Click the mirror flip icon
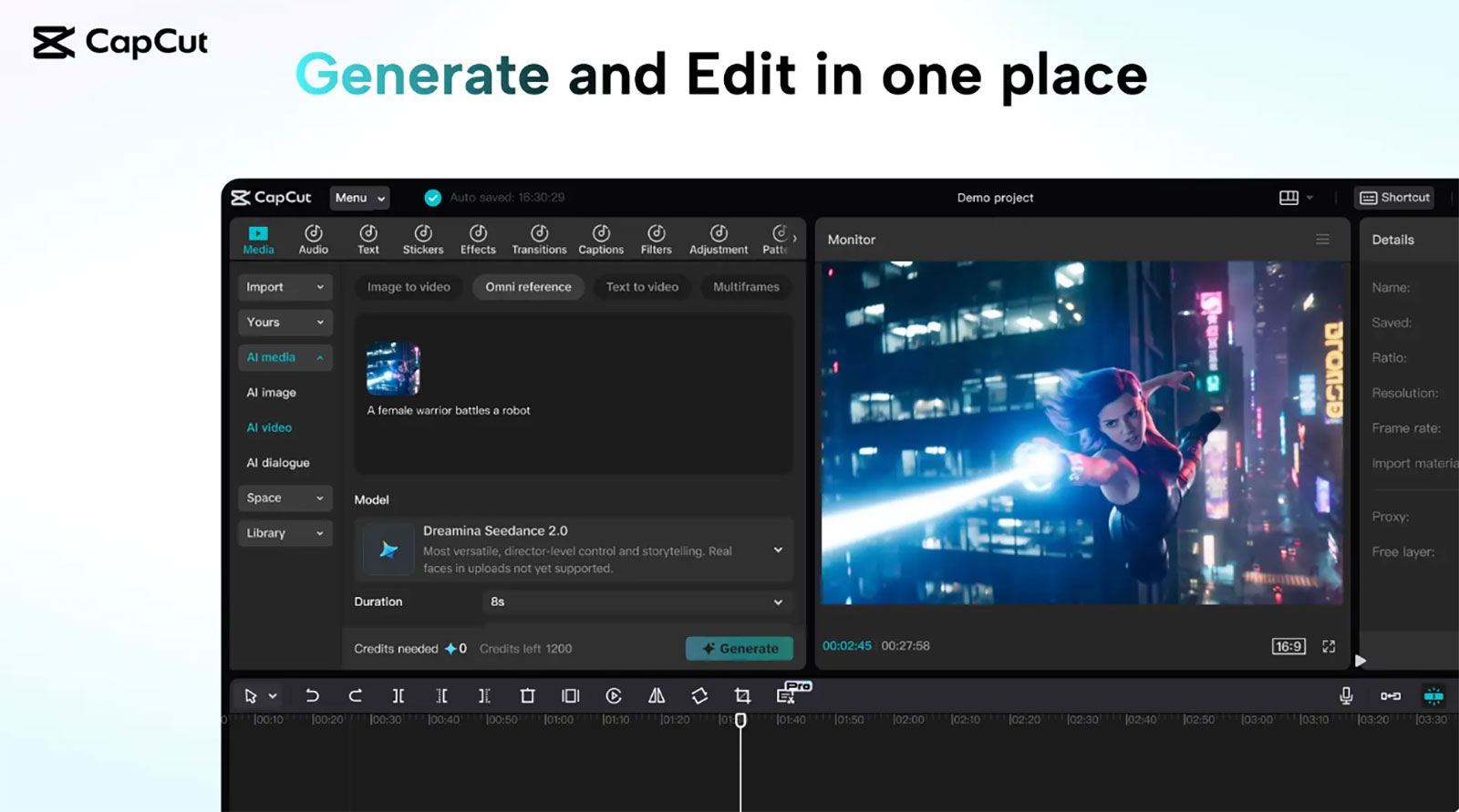The image size is (1459, 812). tap(657, 696)
